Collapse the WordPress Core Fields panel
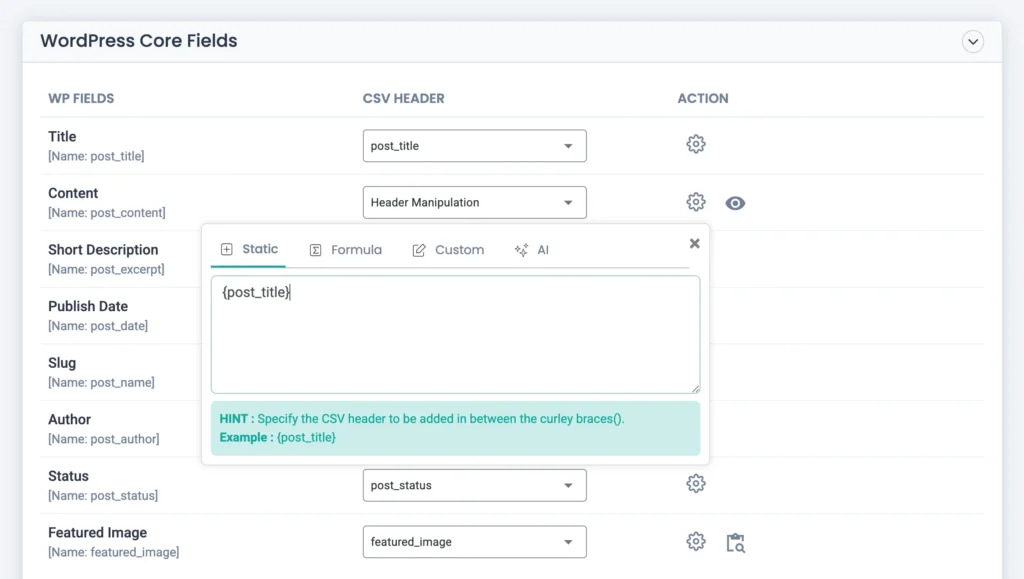Image resolution: width=1024 pixels, height=579 pixels. point(972,41)
